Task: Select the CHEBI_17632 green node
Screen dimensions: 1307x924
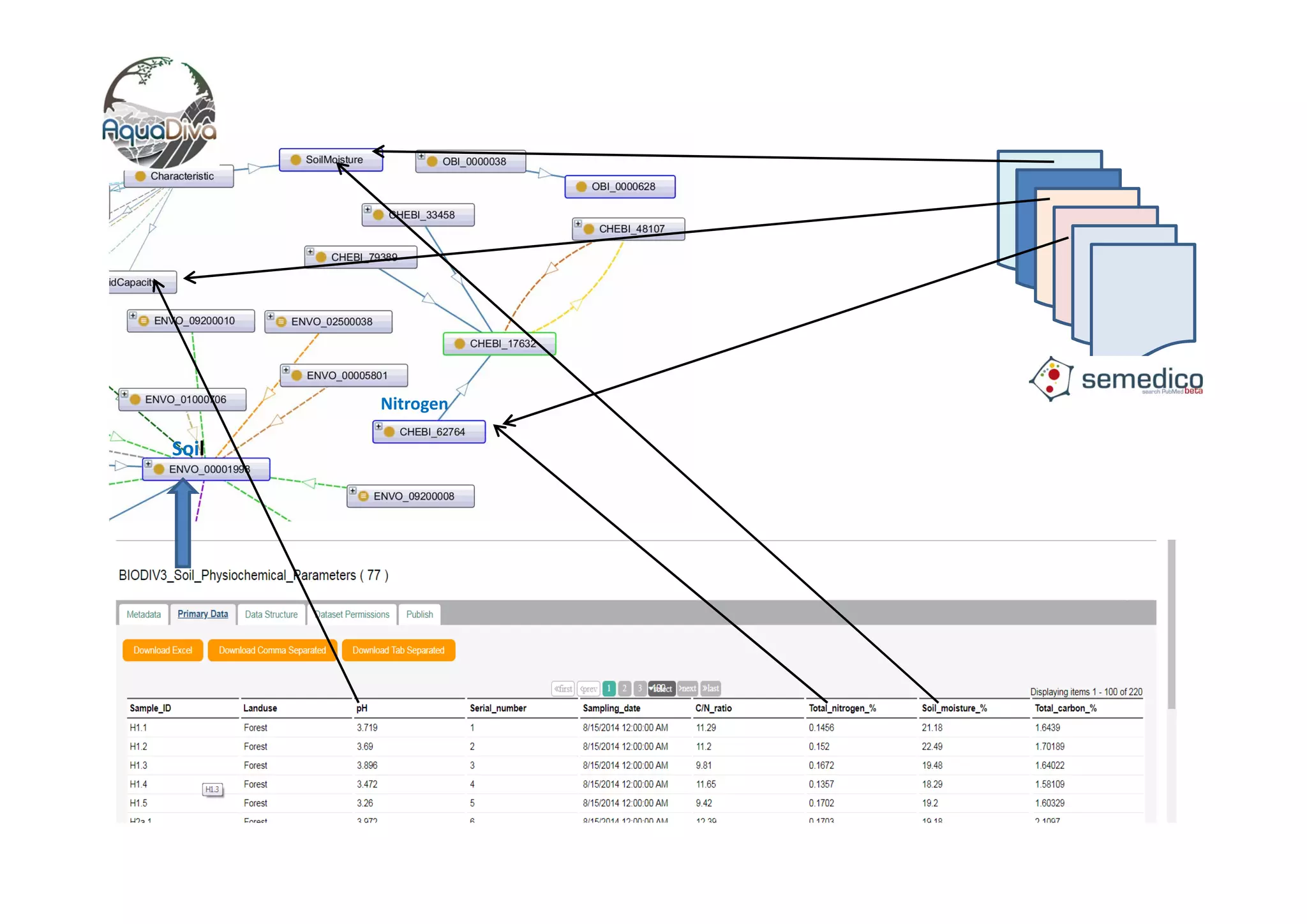Action: click(x=499, y=343)
